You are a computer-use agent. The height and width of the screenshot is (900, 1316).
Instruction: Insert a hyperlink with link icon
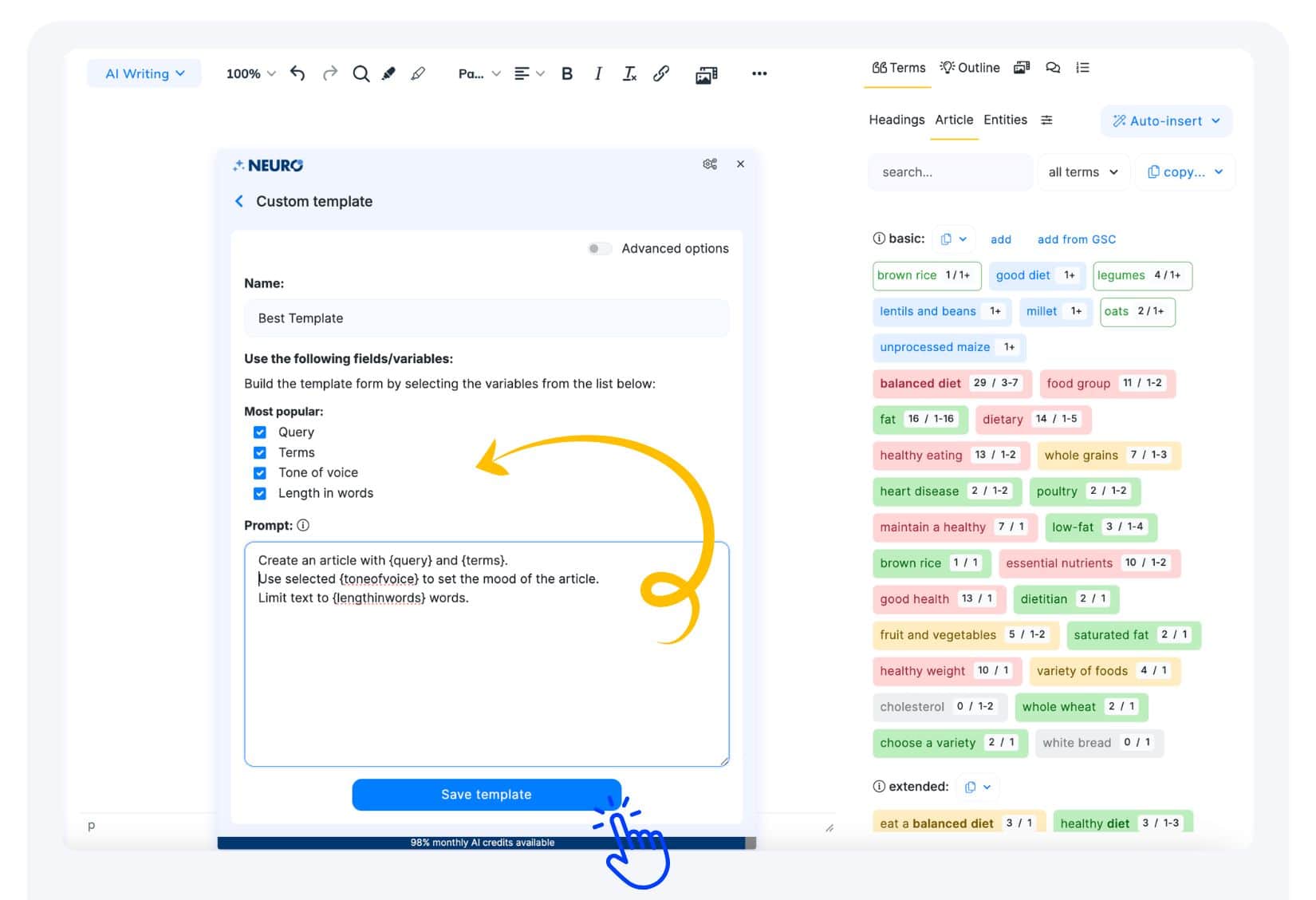click(x=661, y=73)
